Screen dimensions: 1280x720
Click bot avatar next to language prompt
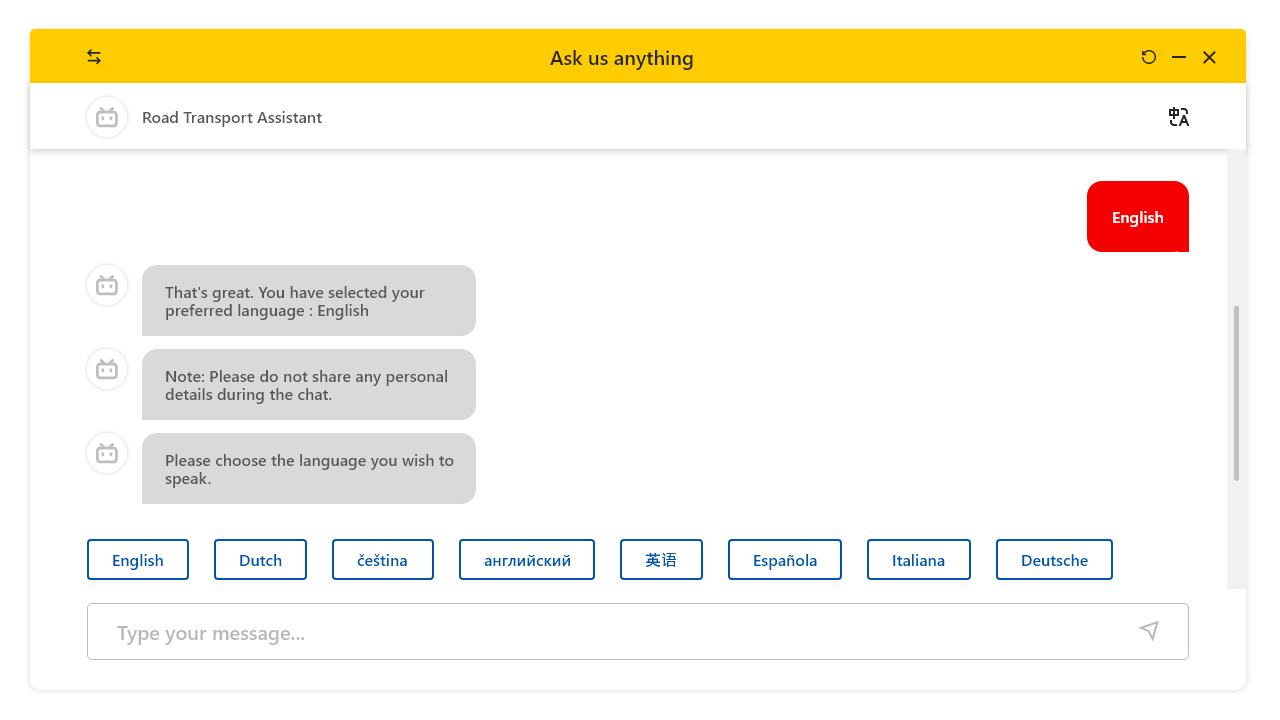coord(107,454)
